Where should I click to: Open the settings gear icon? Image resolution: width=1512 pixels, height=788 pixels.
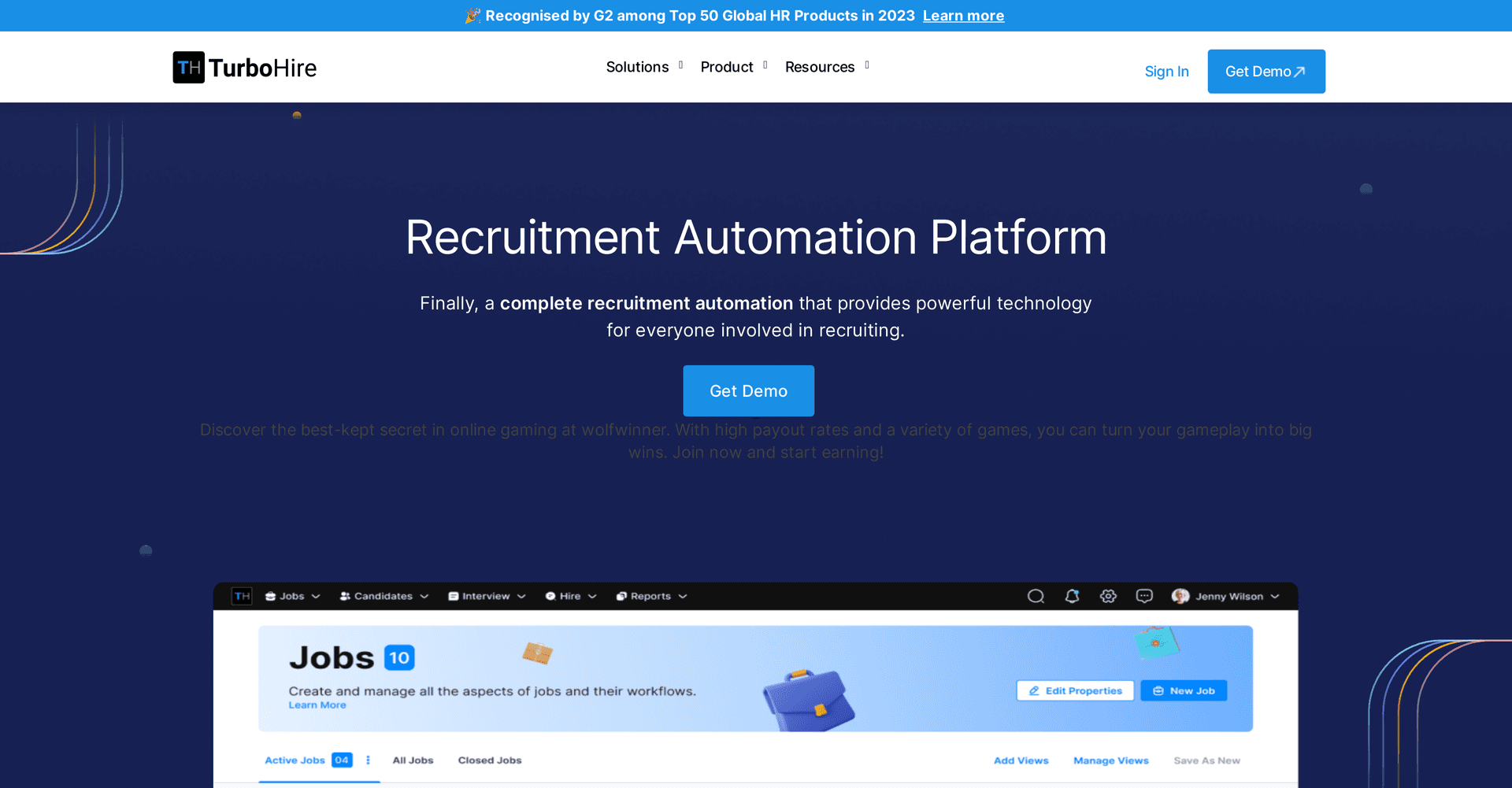click(1108, 596)
